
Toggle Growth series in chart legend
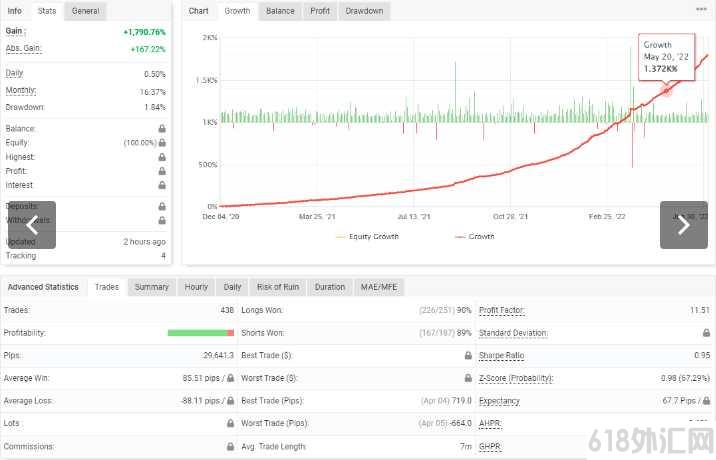point(475,237)
